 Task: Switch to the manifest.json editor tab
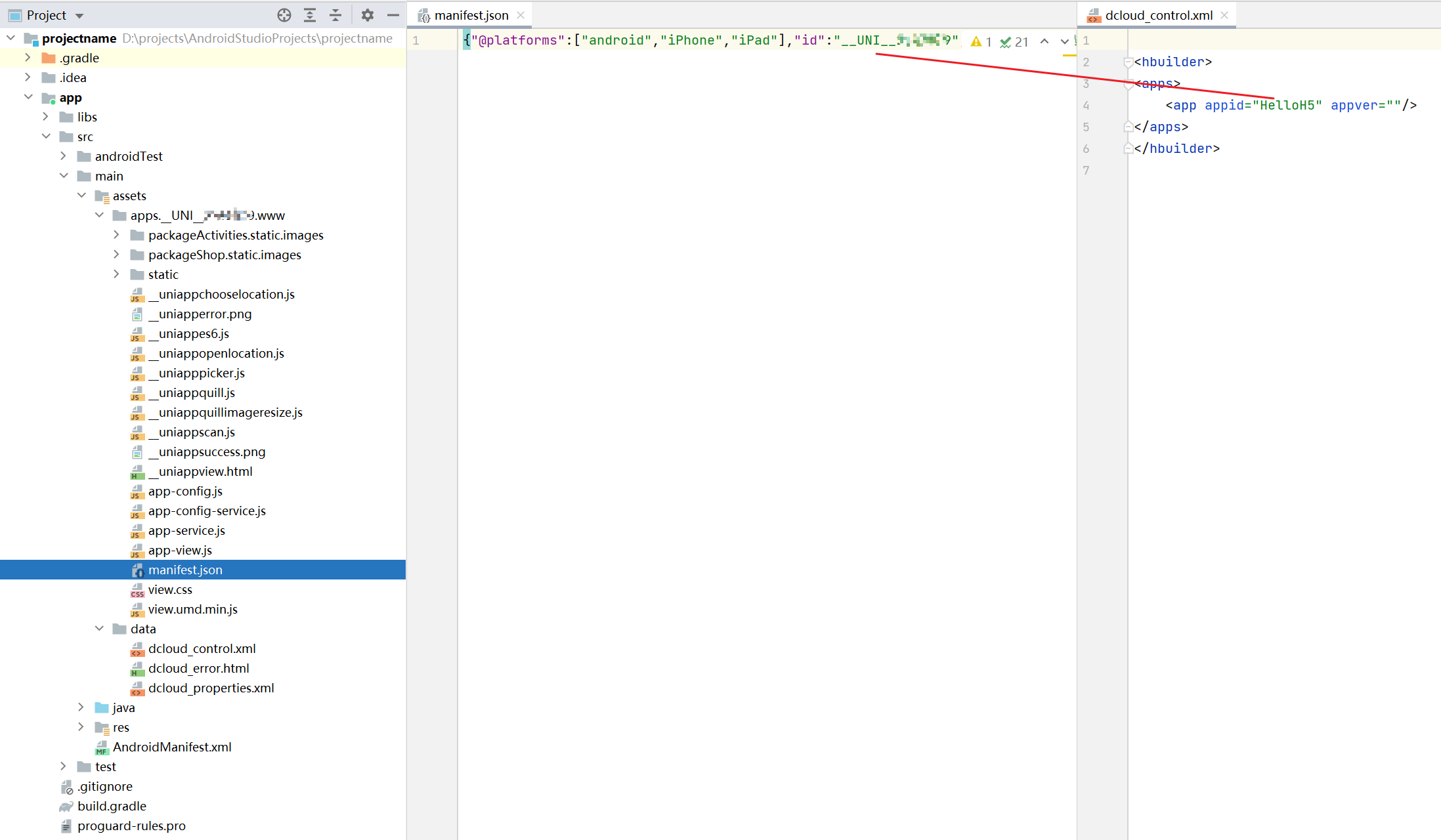point(471,15)
